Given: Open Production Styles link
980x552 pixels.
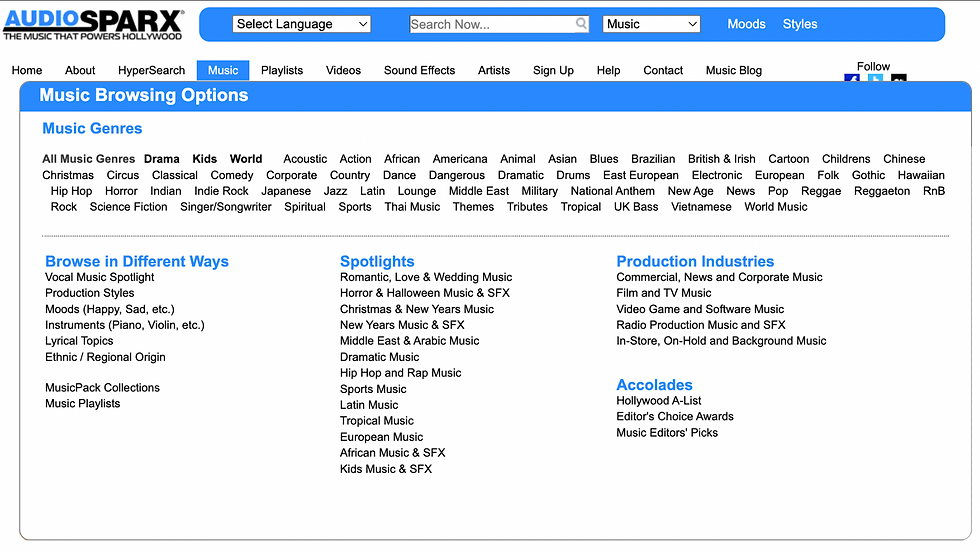Looking at the screenshot, I should point(89,293).
